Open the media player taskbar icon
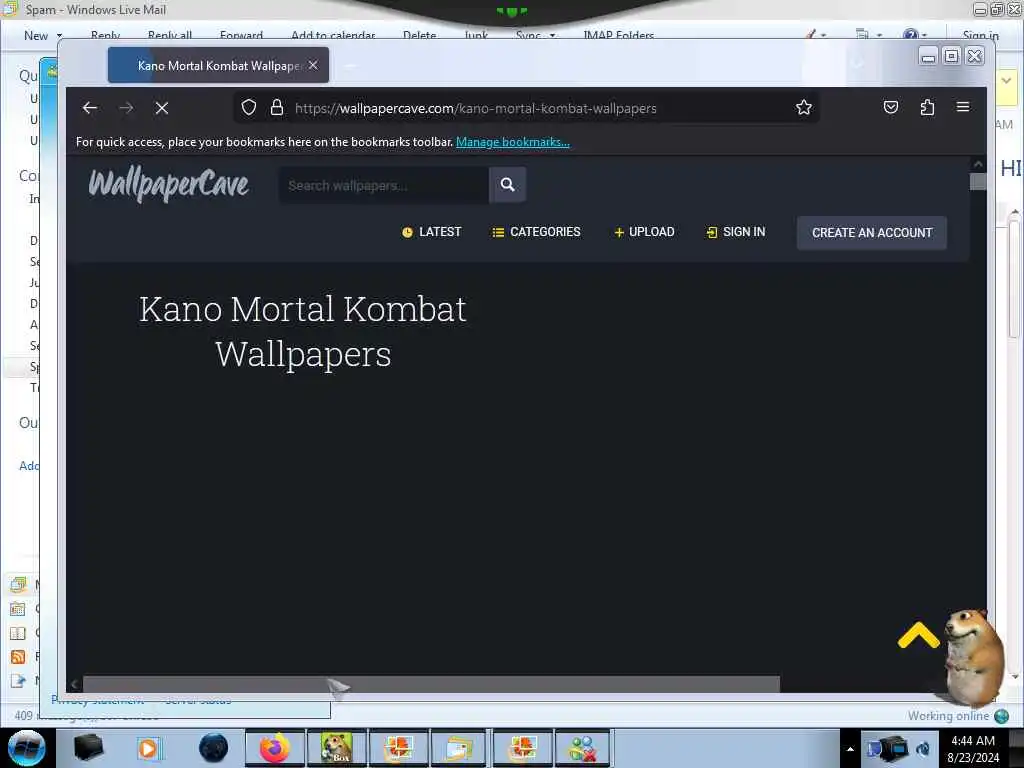This screenshot has width=1024, height=768. 149,748
